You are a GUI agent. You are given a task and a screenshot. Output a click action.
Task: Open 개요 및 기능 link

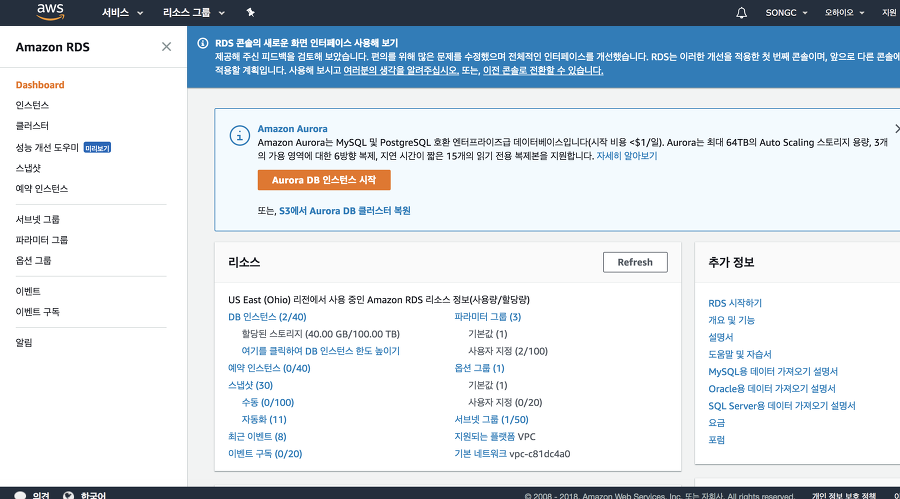pyautogui.click(x=732, y=320)
